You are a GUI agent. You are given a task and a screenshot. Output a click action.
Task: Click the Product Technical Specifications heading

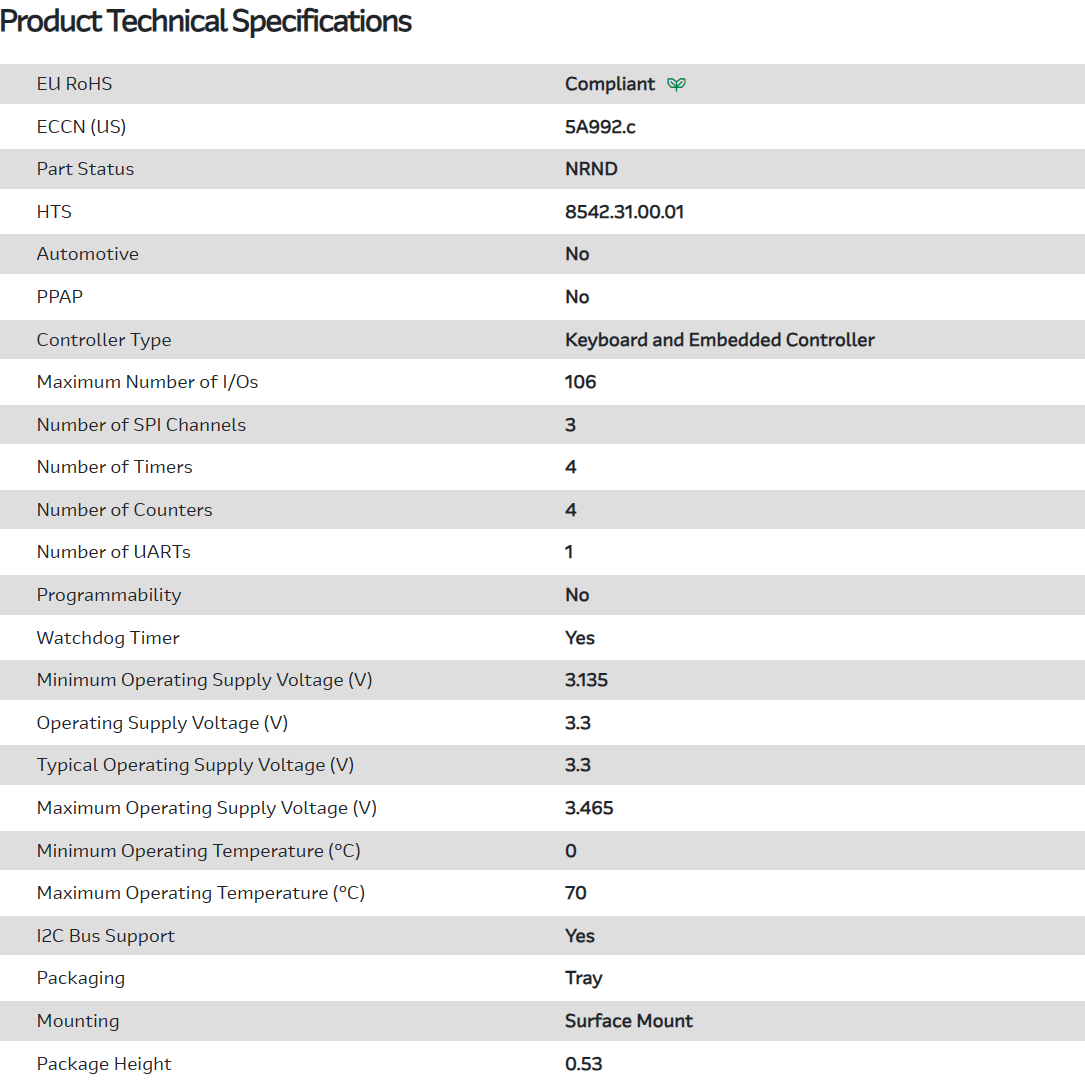206,21
